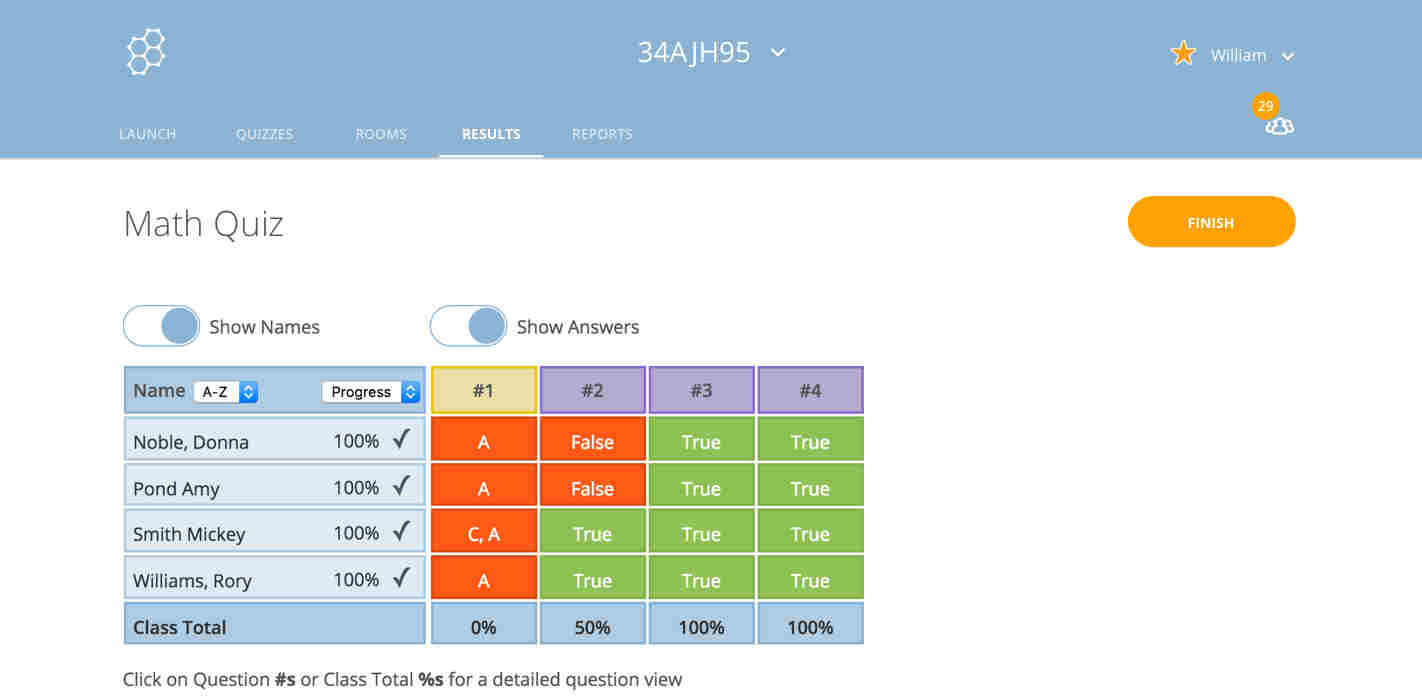
Task: Open the A-Z name sort dropdown
Action: (x=226, y=392)
